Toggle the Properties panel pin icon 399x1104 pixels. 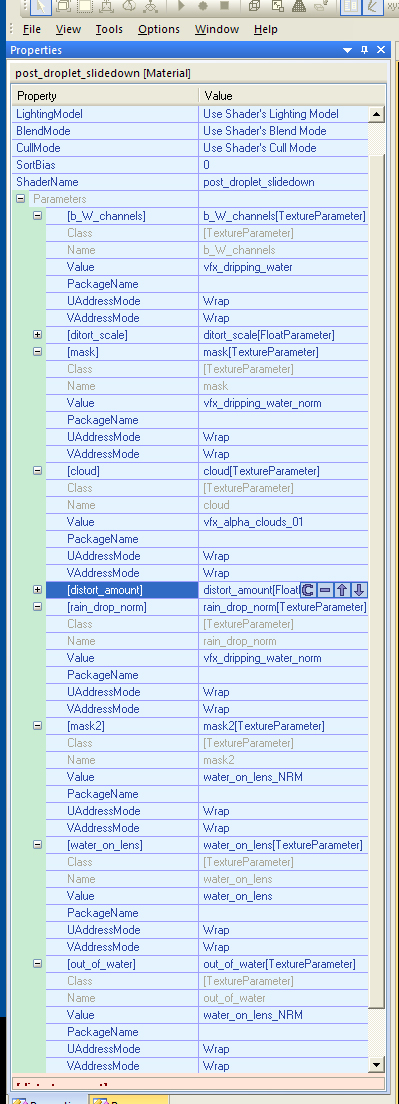(365, 50)
